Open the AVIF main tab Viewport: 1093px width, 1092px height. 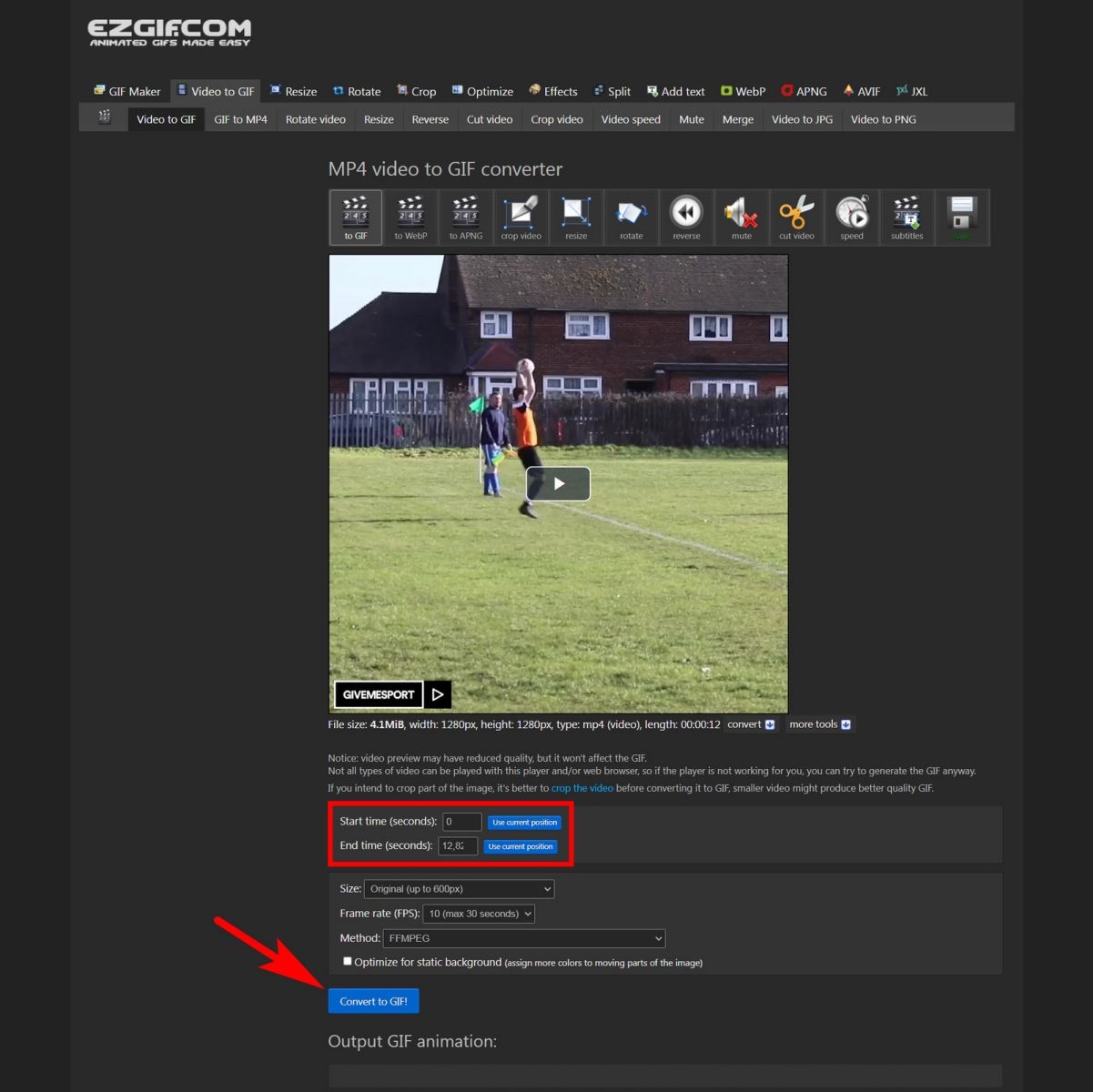[861, 91]
